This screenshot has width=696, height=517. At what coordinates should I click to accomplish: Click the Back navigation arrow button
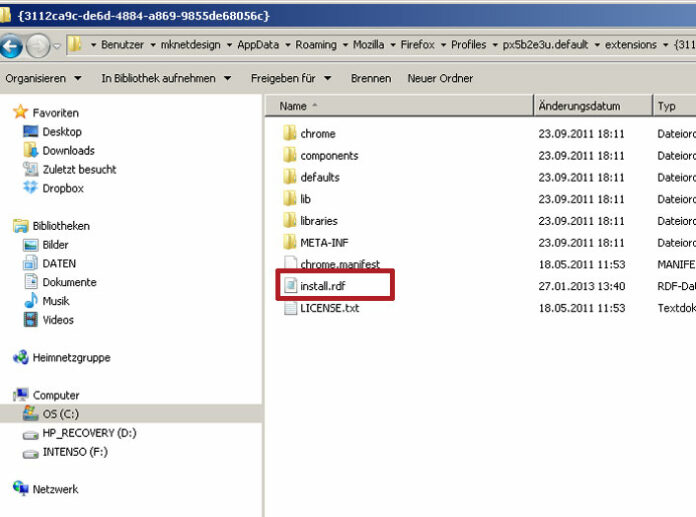click(x=11, y=46)
